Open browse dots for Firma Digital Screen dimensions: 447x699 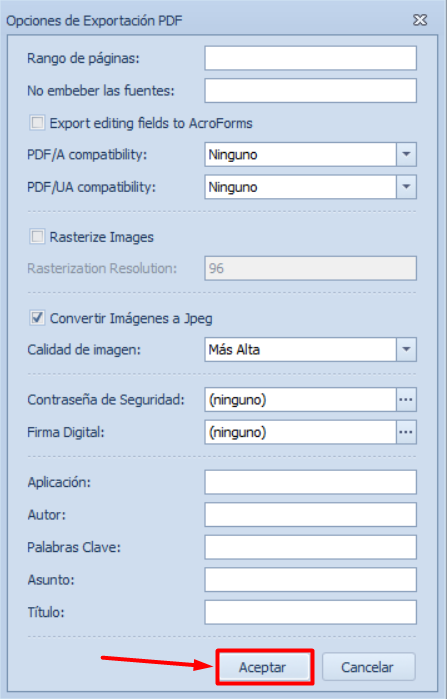[406, 432]
